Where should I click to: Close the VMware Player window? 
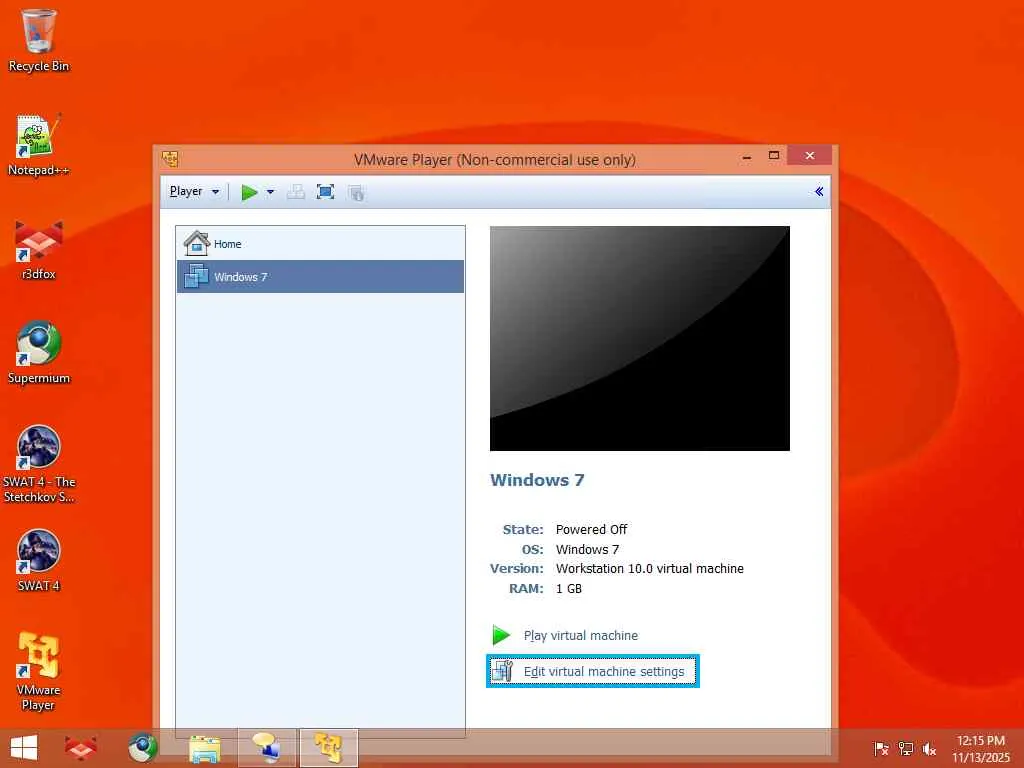click(810, 155)
